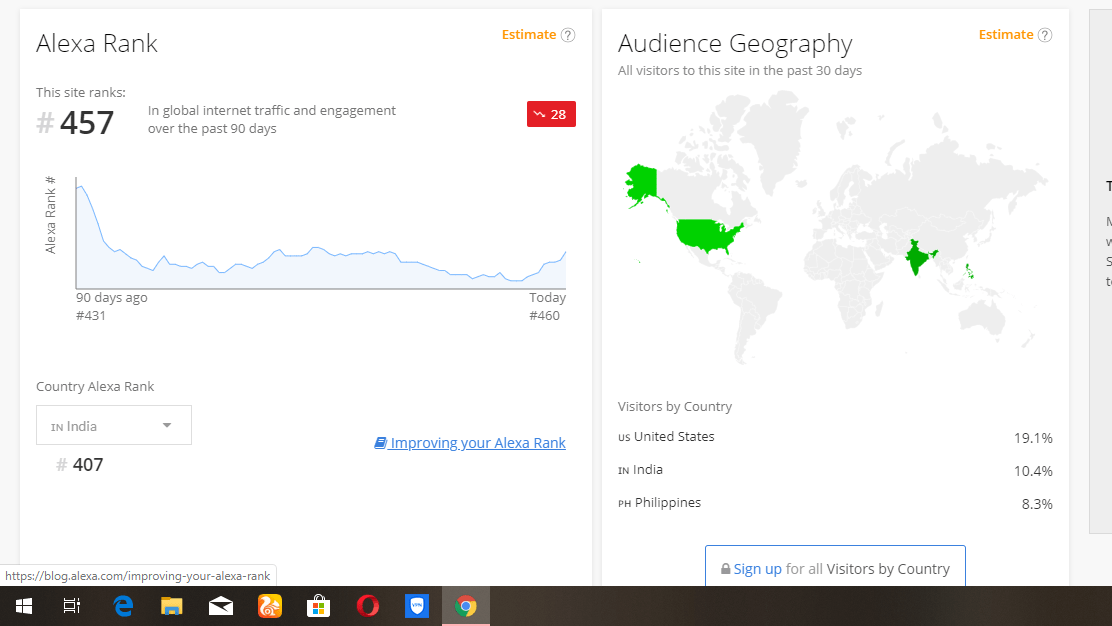Click Estimate in the Audience Geography panel
The height and width of the screenshot is (626, 1112).
coord(1007,34)
